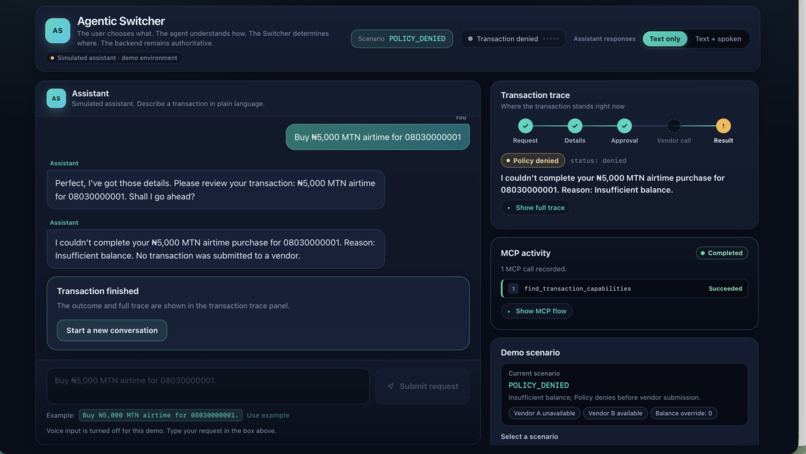Click the assistant Shall I go ahead message

(215, 190)
